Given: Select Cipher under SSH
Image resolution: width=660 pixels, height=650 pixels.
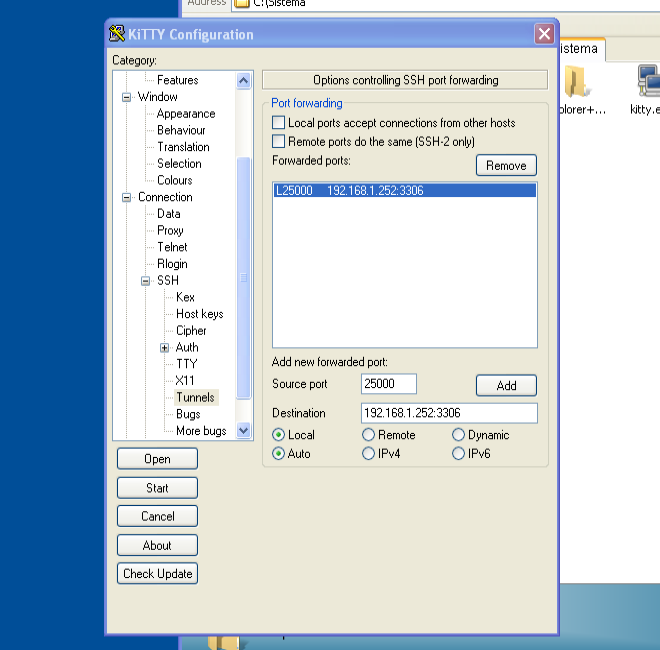Looking at the screenshot, I should (191, 330).
